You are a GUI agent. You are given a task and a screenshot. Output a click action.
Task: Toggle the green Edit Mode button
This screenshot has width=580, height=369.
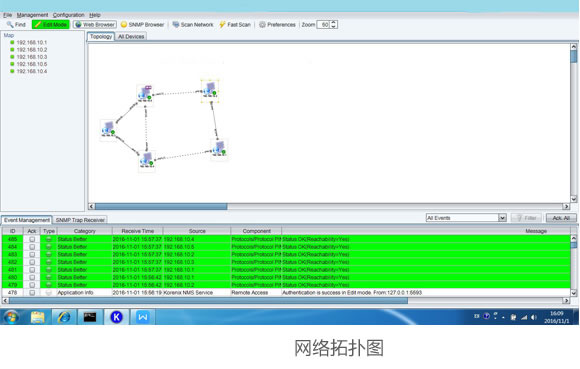click(x=51, y=24)
